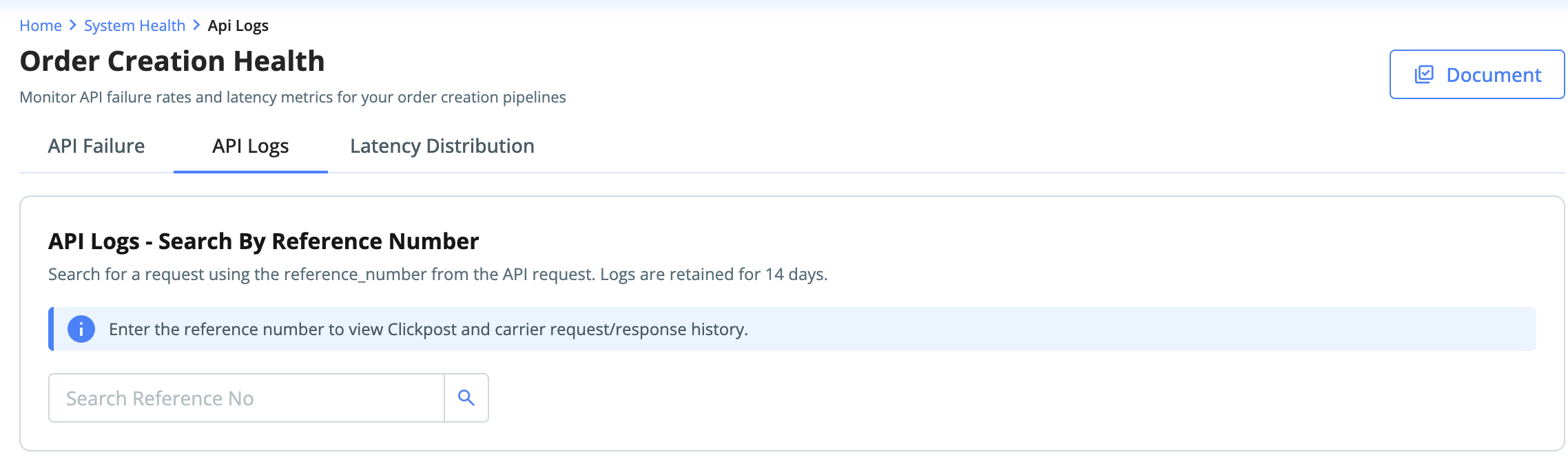Viewport: 1568px width, 468px height.
Task: Open the System Health breadcrumb link
Action: (x=134, y=25)
